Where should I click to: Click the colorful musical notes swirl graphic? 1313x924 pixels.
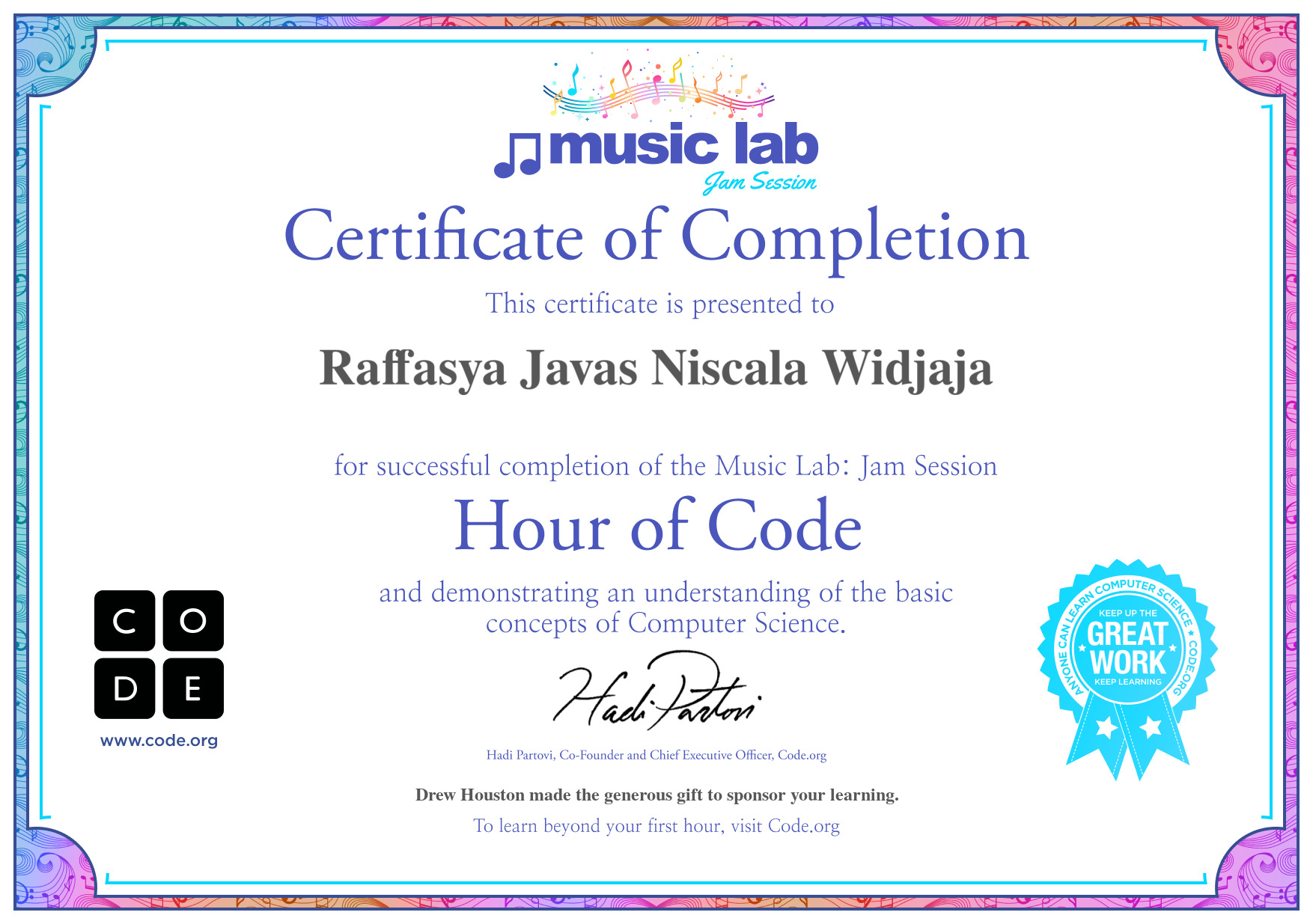click(x=658, y=90)
